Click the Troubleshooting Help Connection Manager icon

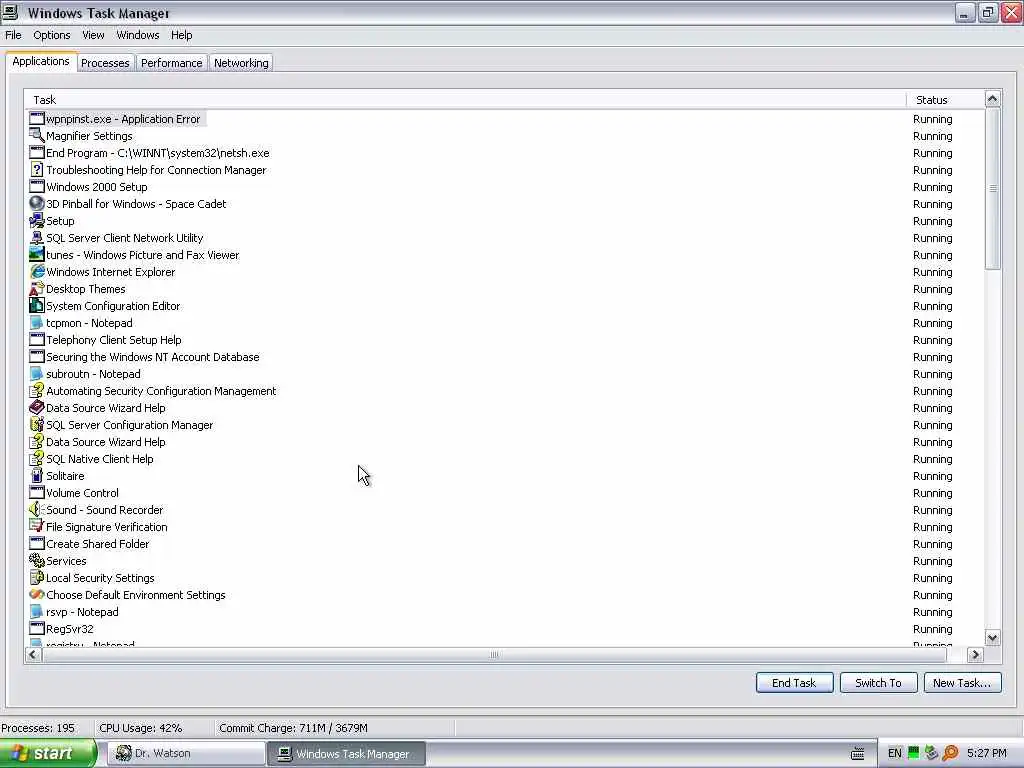[x=37, y=170]
